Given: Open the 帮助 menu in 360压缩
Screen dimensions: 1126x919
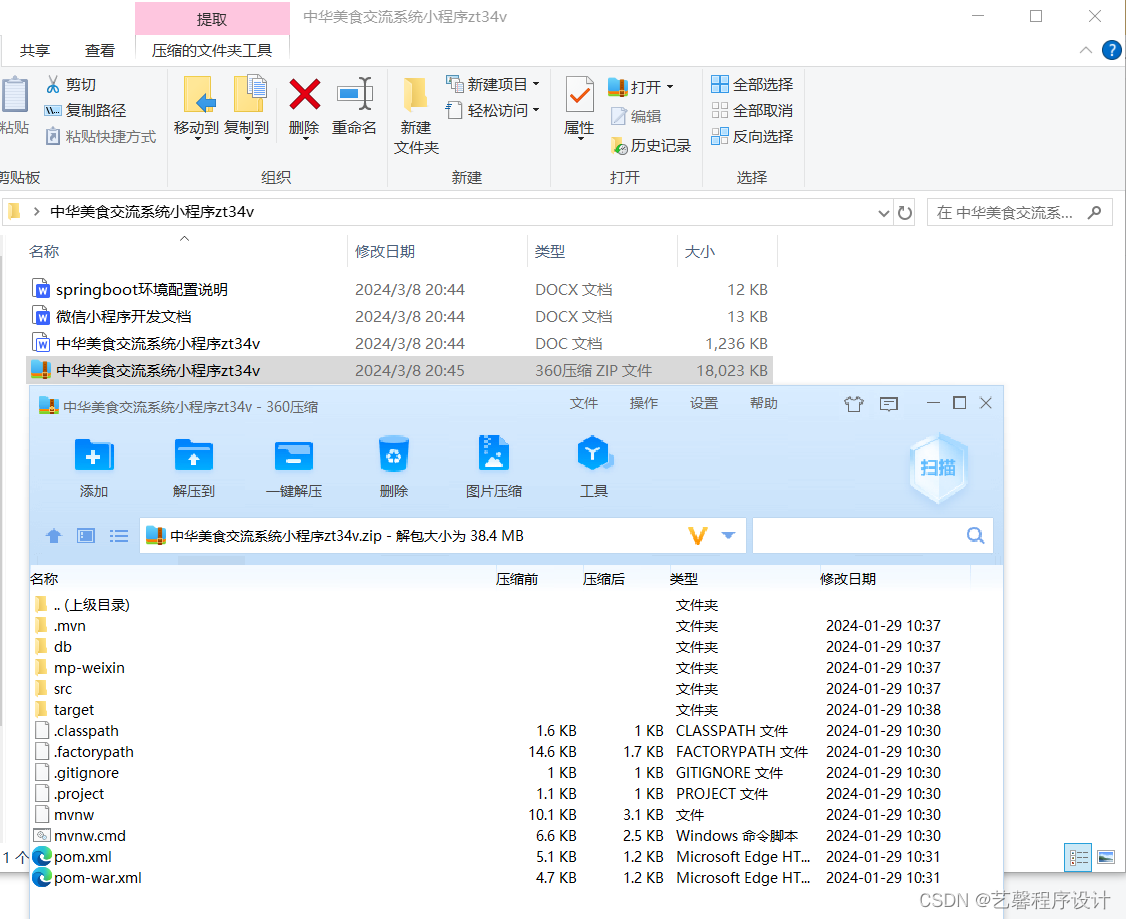Looking at the screenshot, I should tap(763, 403).
